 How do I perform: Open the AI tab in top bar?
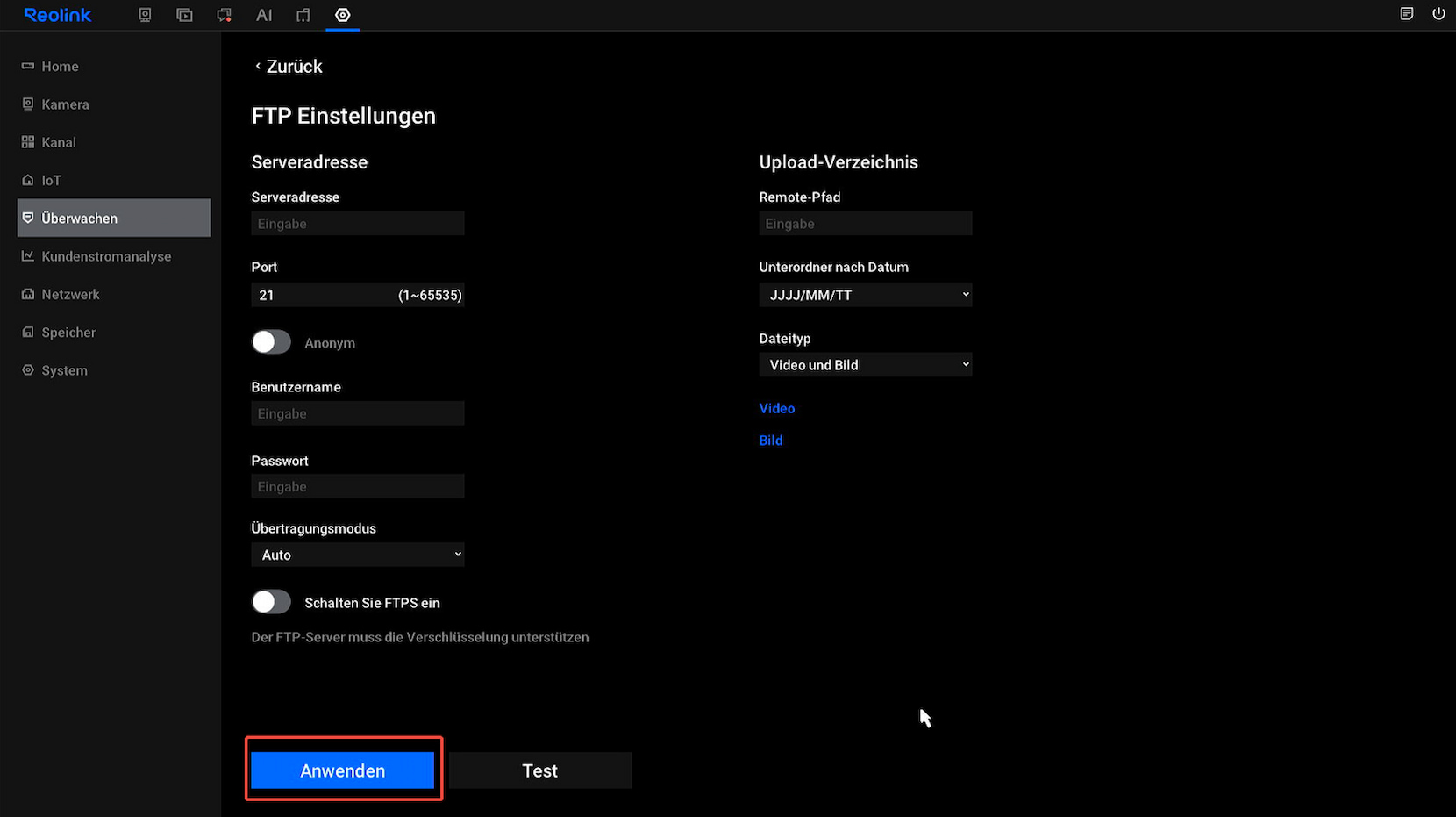coord(264,15)
